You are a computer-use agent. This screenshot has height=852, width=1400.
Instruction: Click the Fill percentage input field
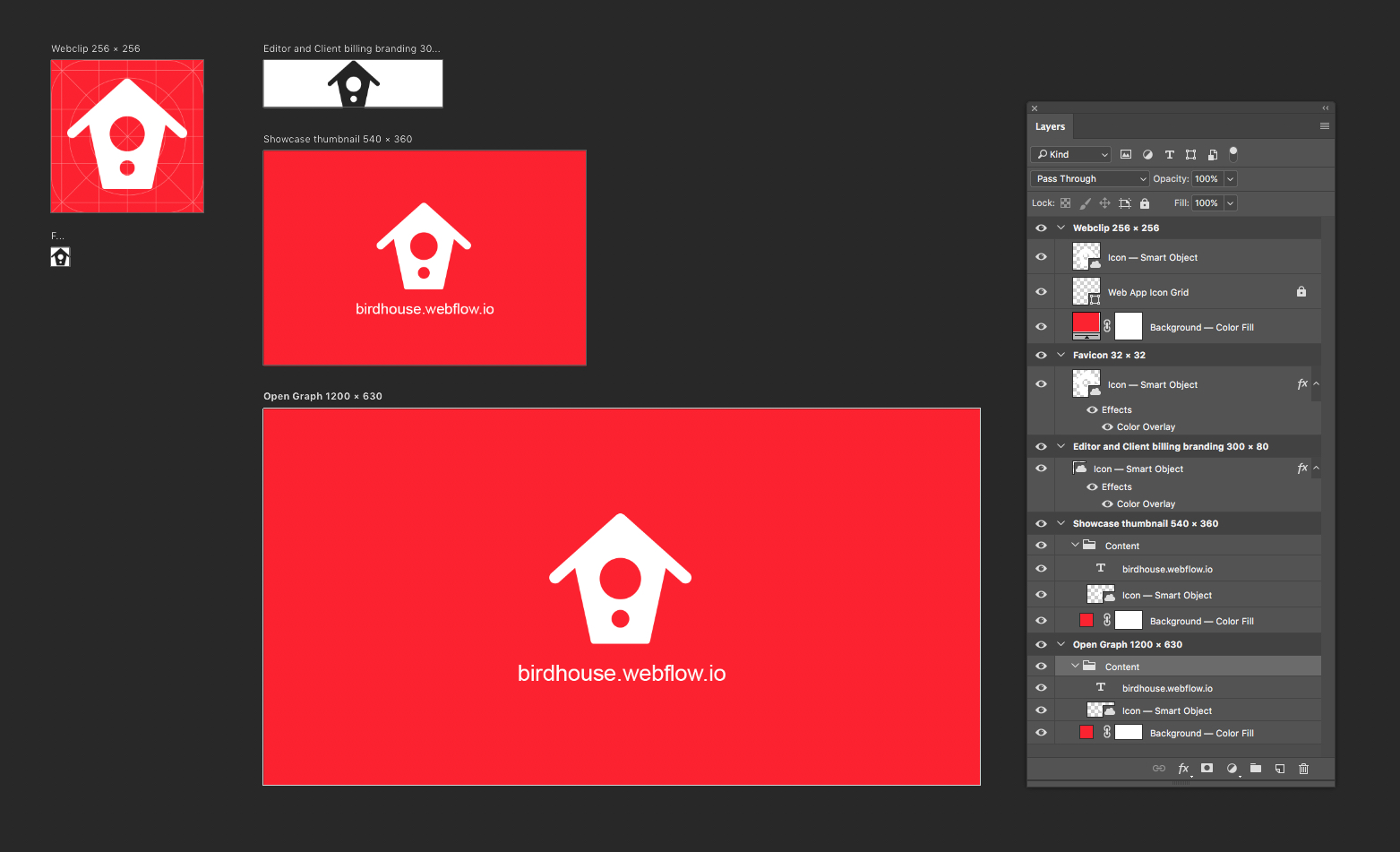pyautogui.click(x=1207, y=203)
